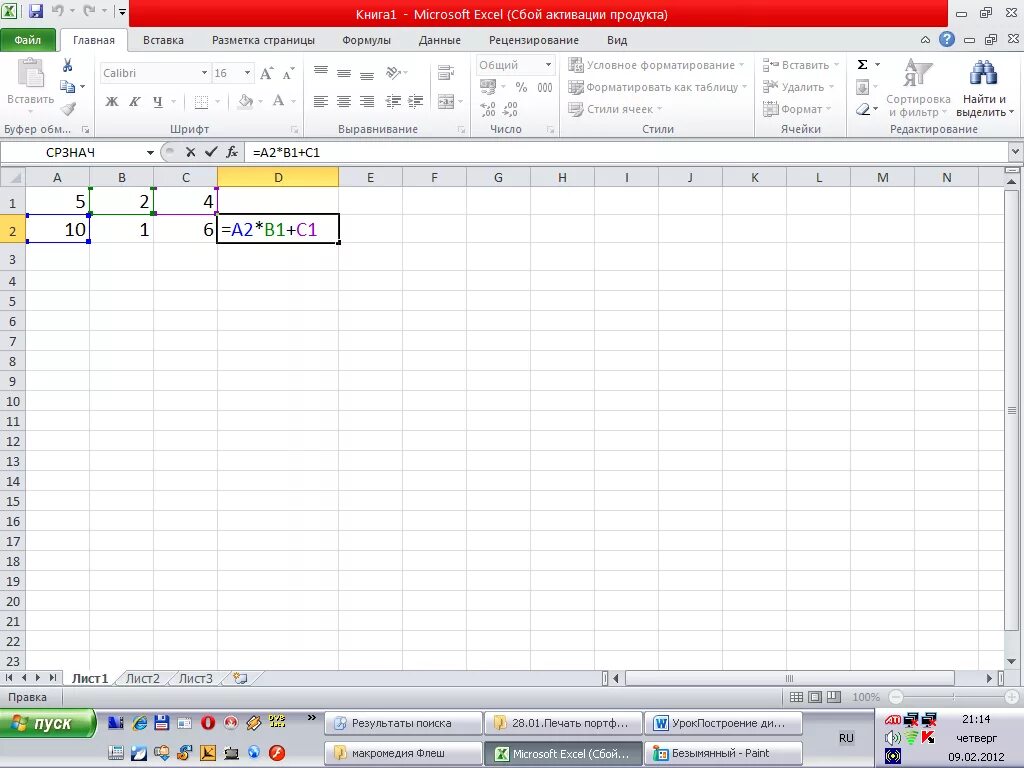Click the borders icon

coord(202,102)
